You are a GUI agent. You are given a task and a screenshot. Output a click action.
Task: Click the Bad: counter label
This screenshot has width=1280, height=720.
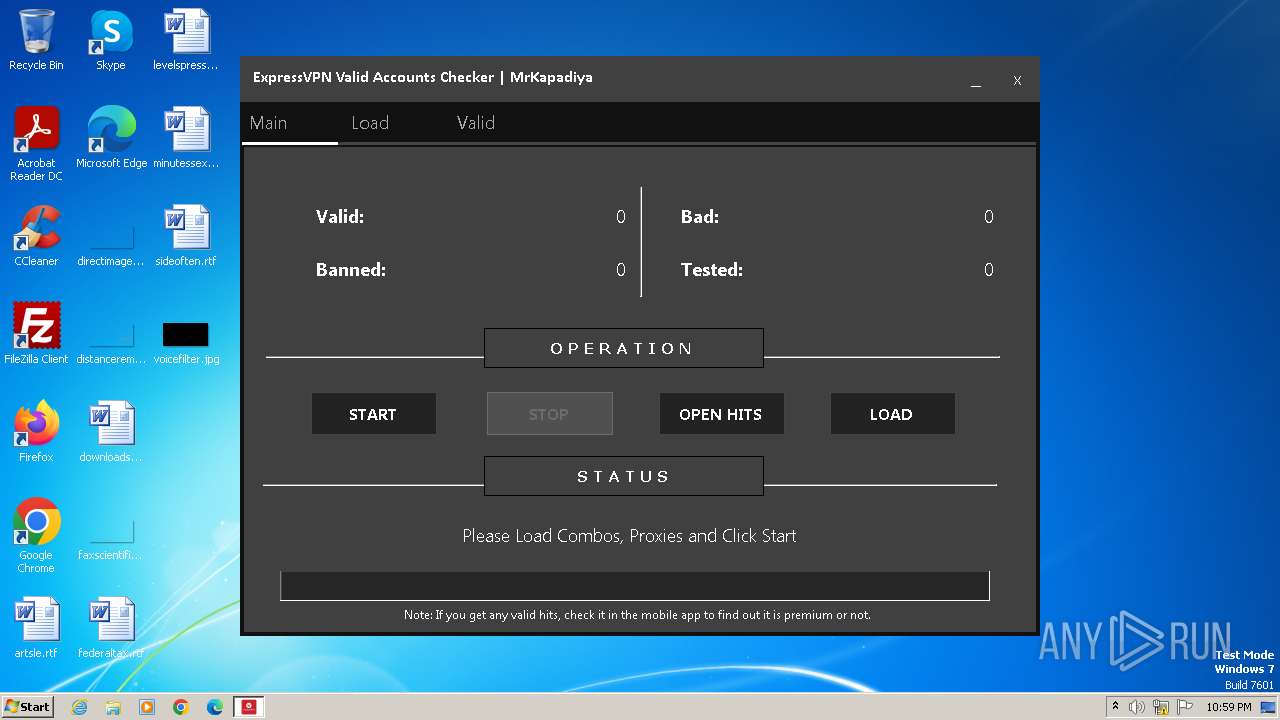tap(700, 217)
